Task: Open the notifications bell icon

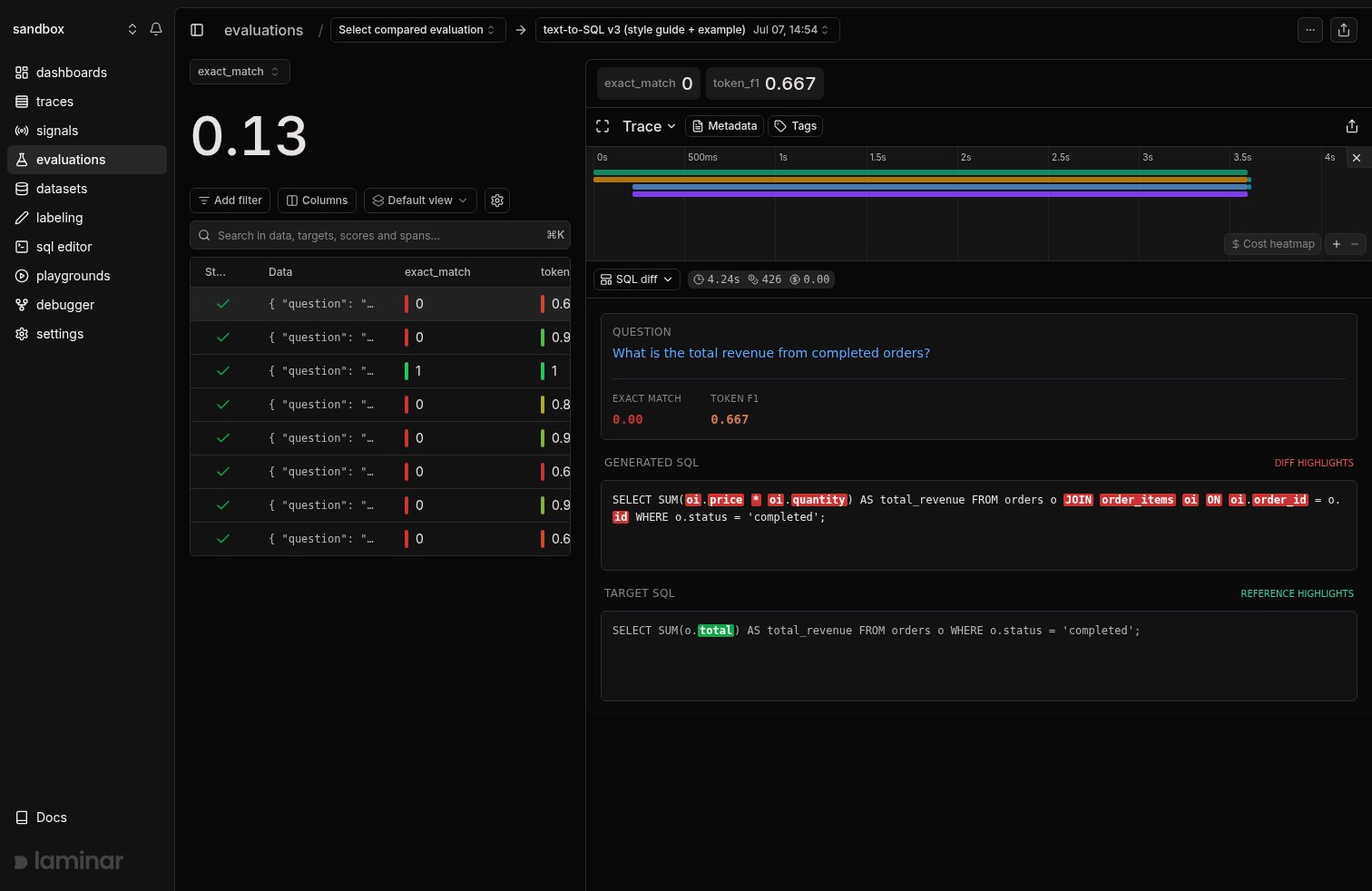Action: tap(156, 29)
